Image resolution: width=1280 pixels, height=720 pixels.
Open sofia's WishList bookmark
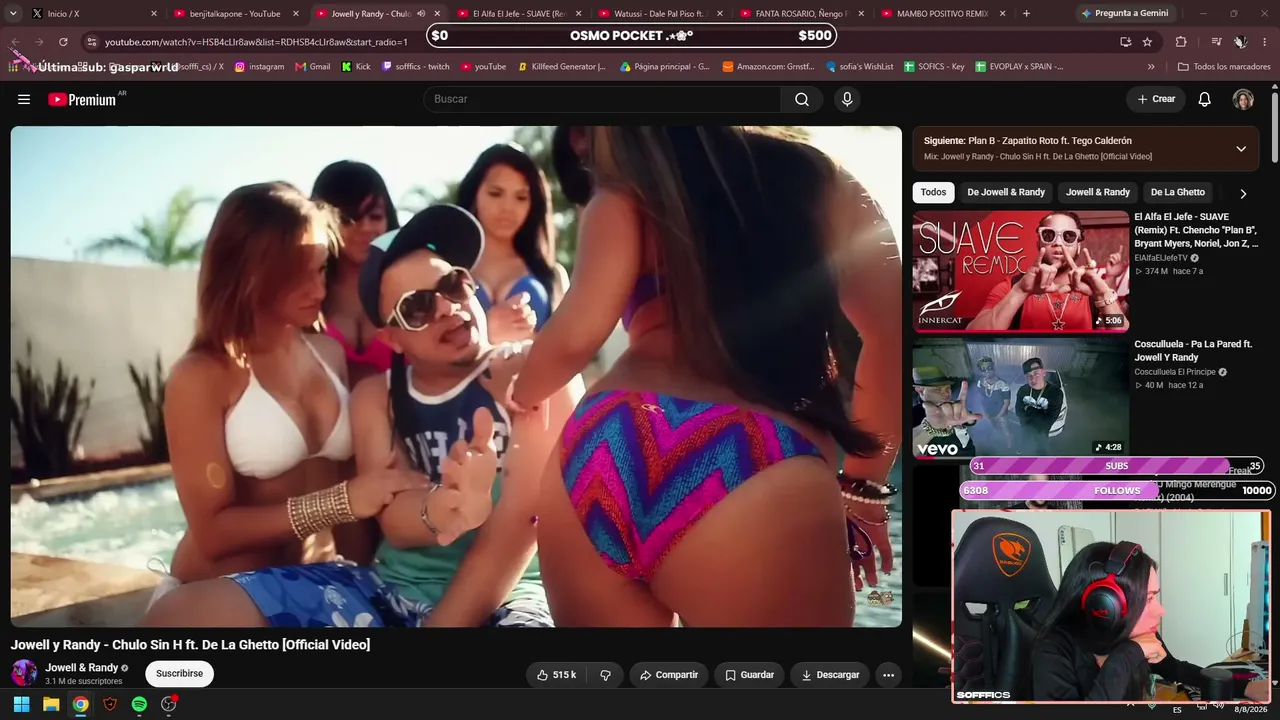(860, 67)
